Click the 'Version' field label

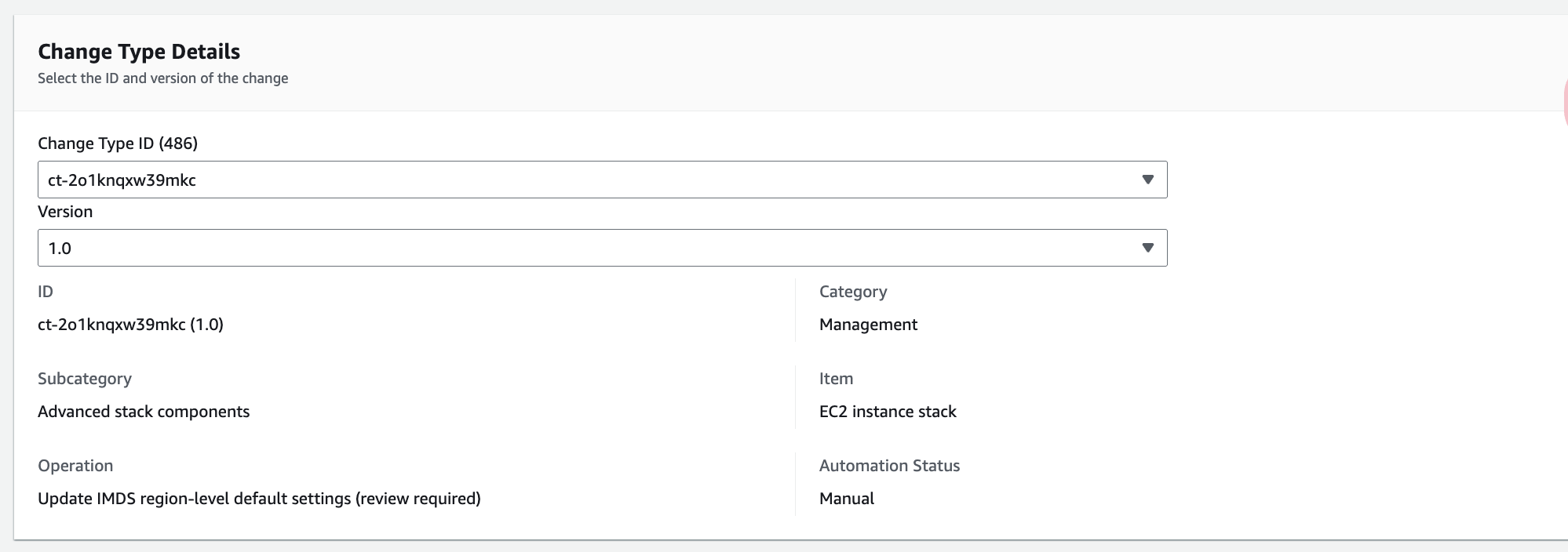[65, 212]
